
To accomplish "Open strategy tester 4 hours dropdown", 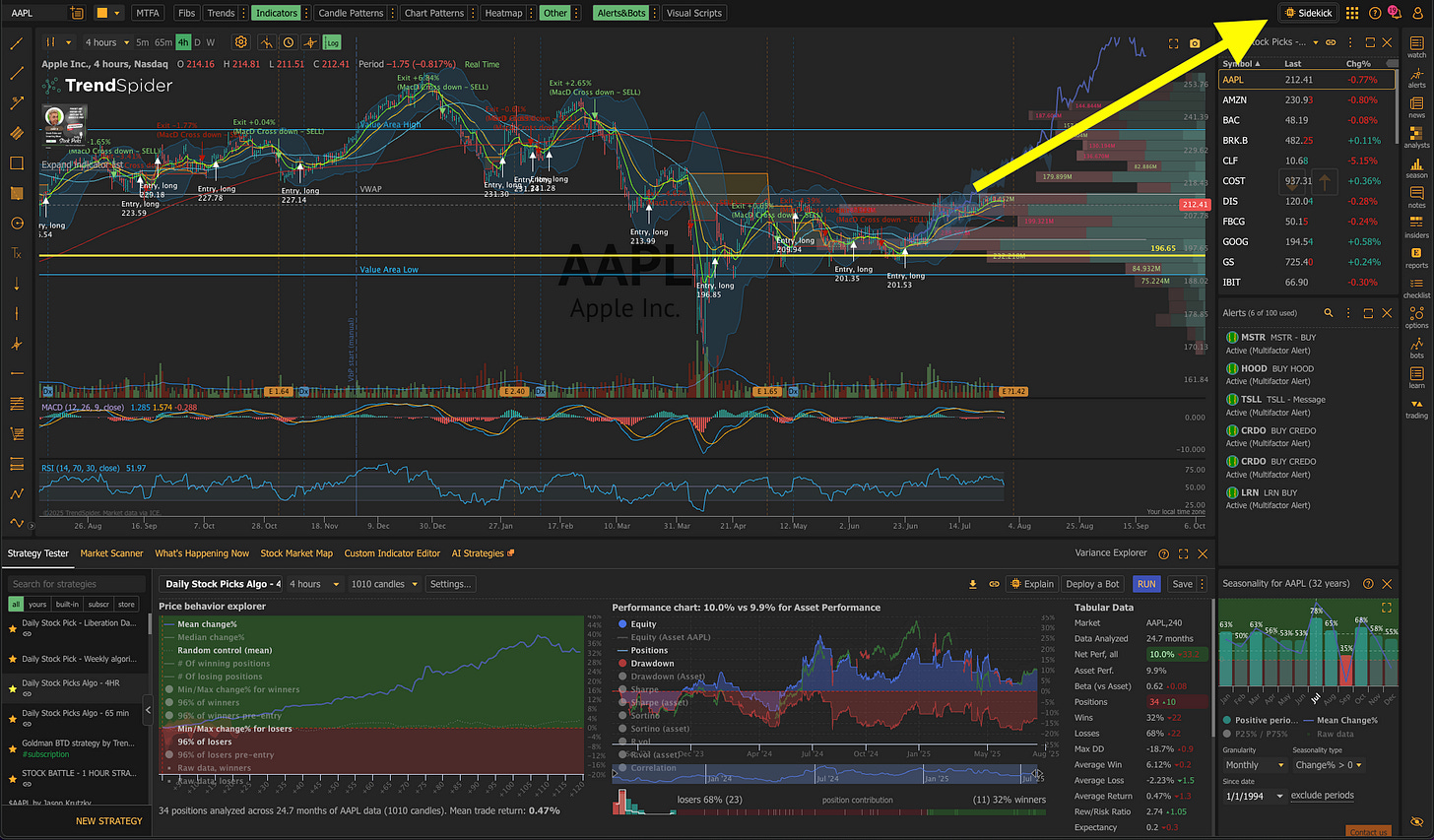I will click(314, 584).
